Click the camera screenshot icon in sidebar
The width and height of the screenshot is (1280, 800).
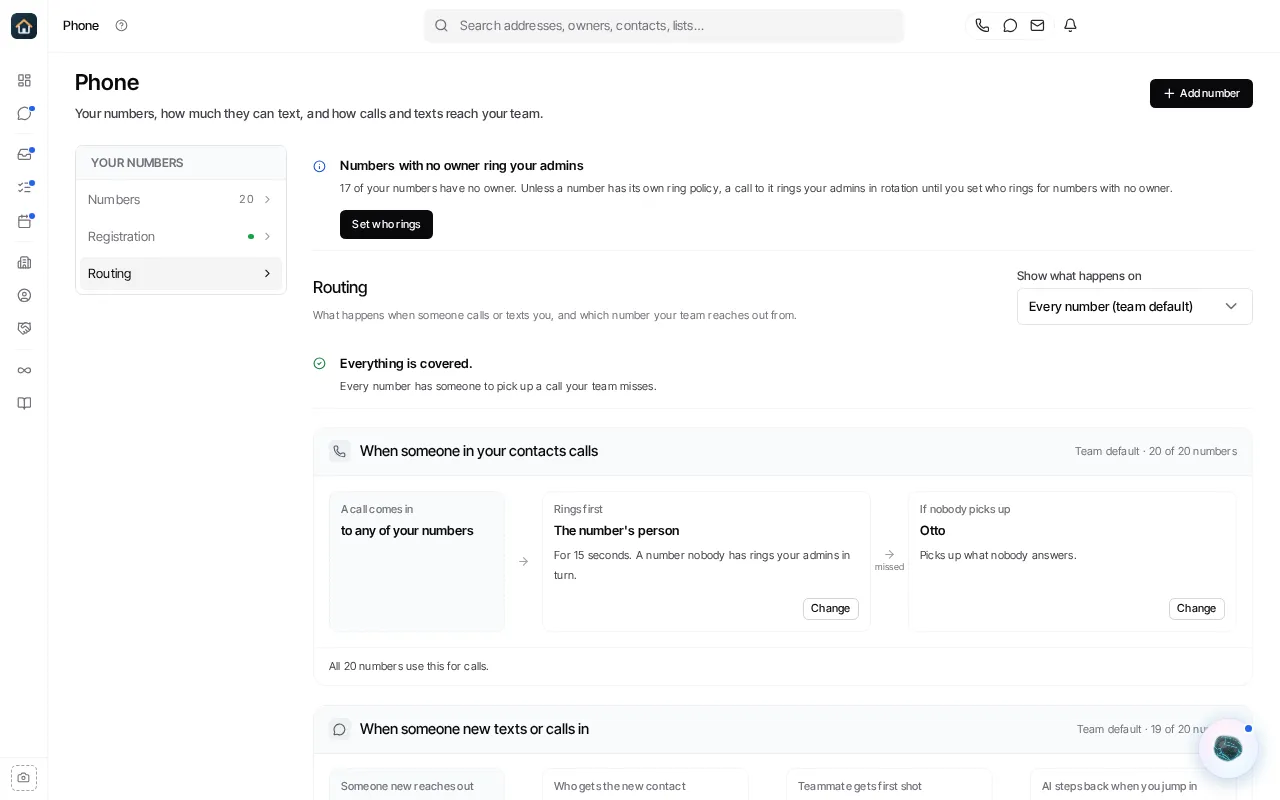pyautogui.click(x=24, y=777)
